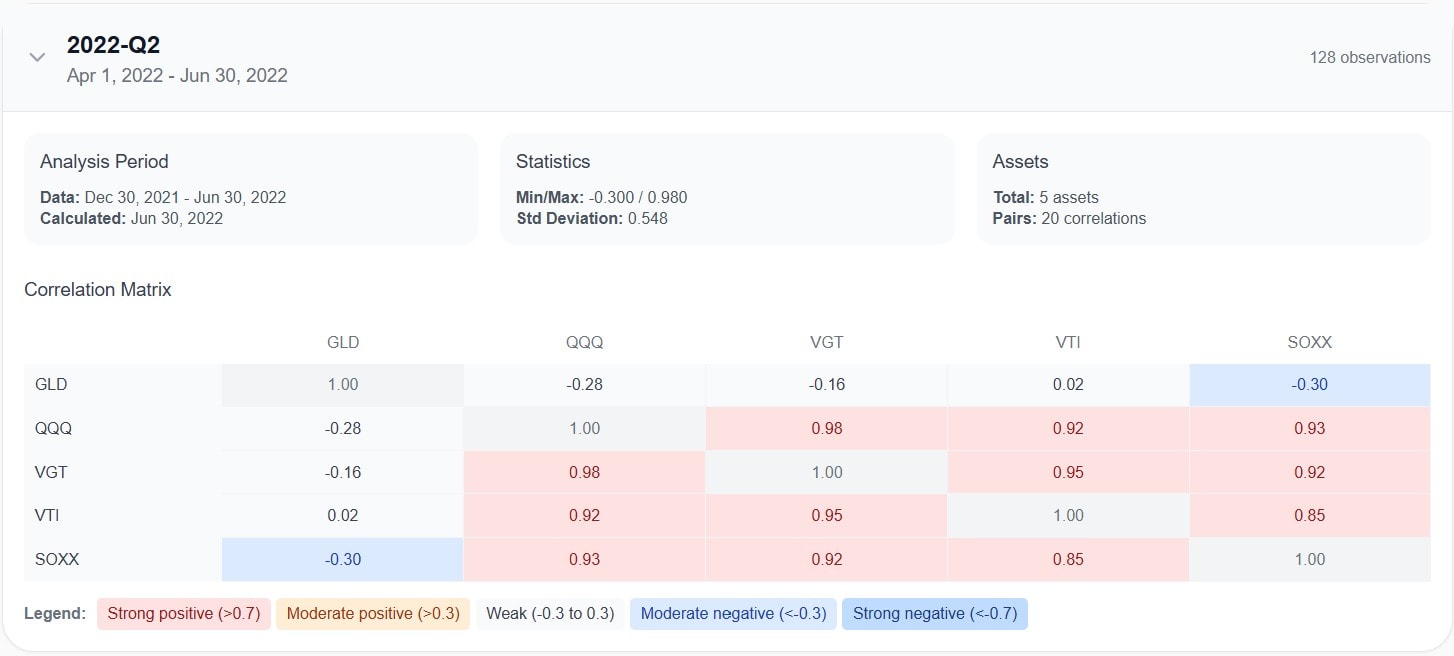The width and height of the screenshot is (1454, 656).
Task: Select the VGT column header
Action: point(826,342)
